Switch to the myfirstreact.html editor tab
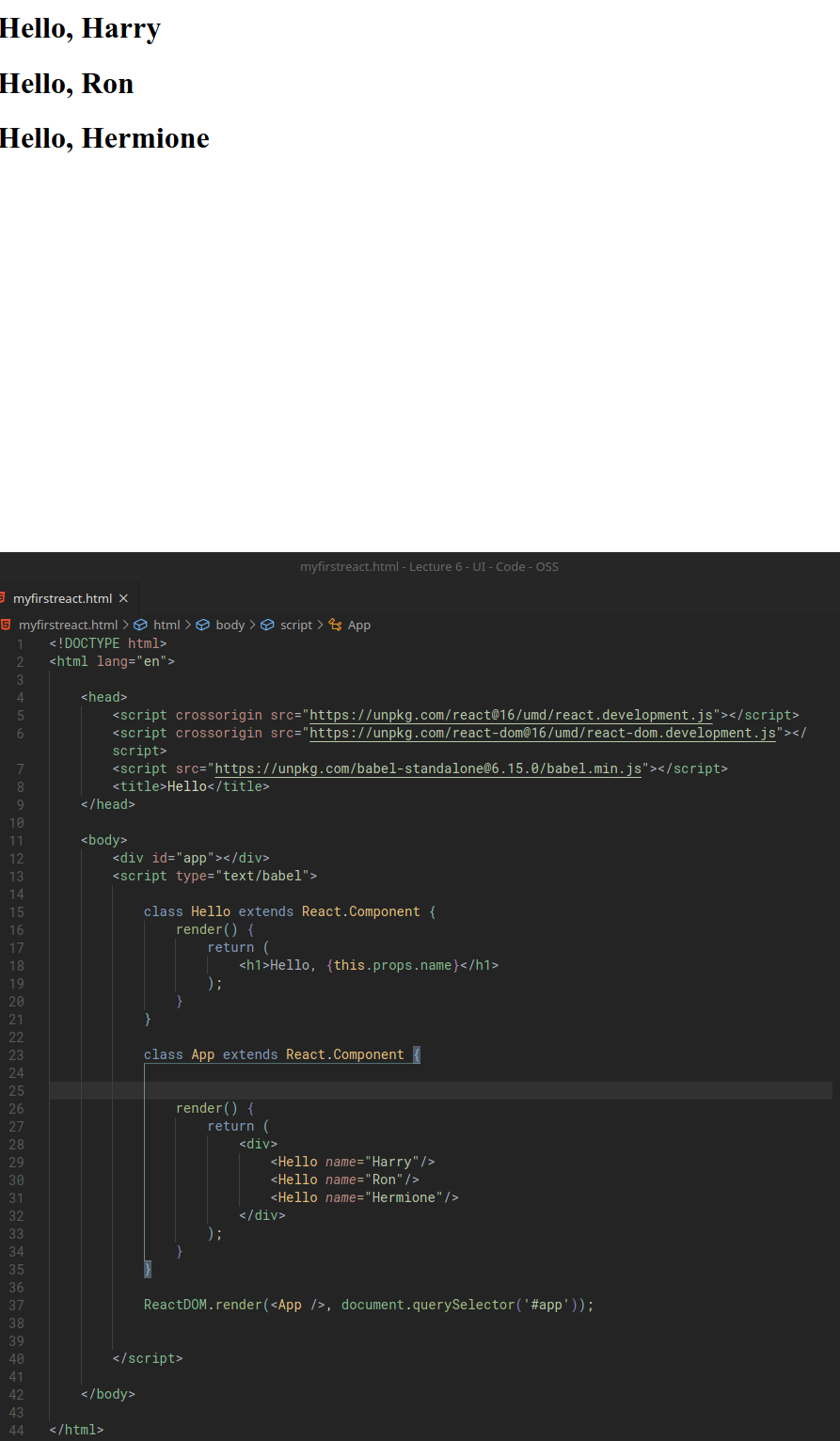This screenshot has width=840, height=1441. tap(63, 598)
